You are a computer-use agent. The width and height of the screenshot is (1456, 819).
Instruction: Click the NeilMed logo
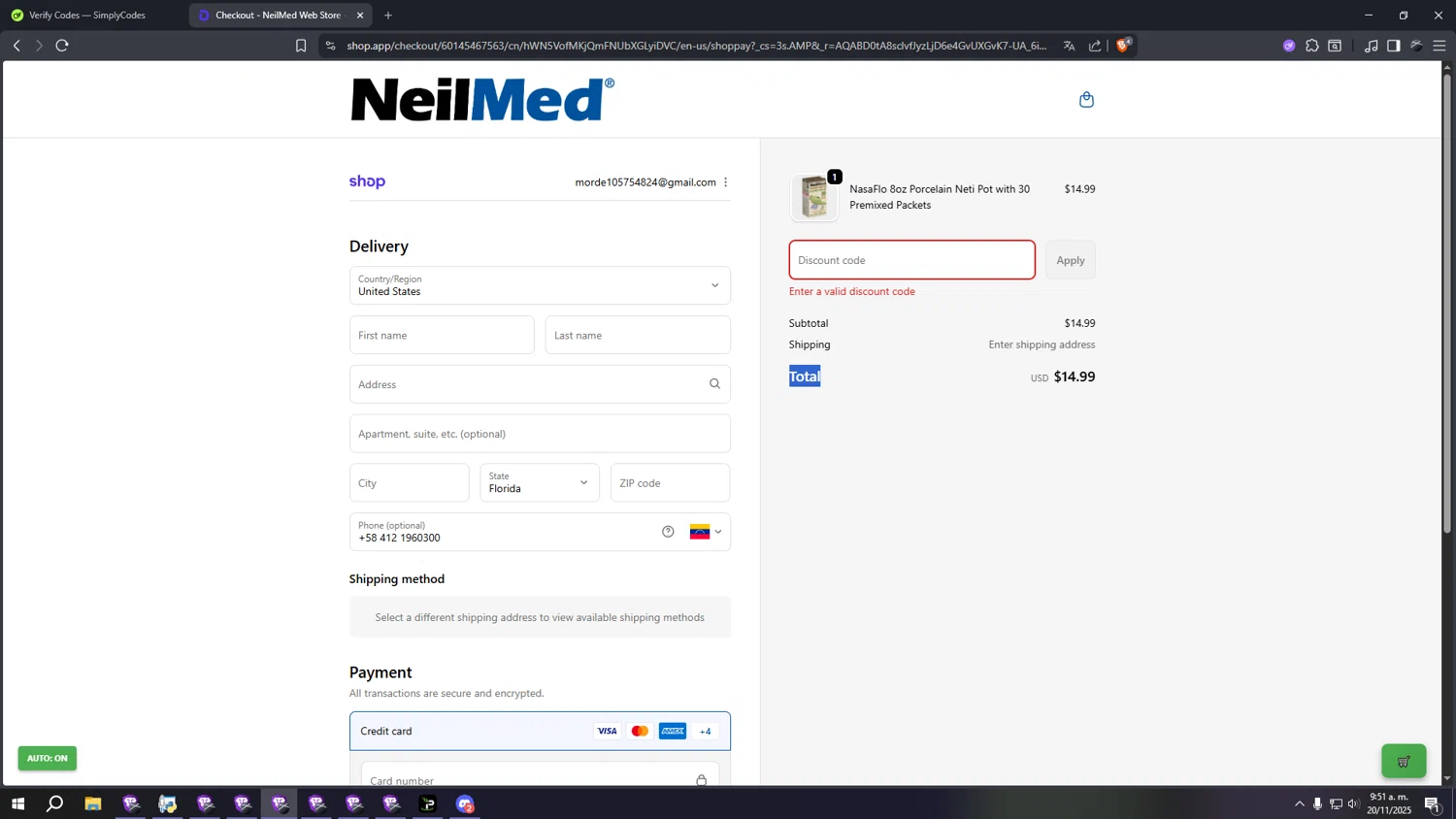482,99
